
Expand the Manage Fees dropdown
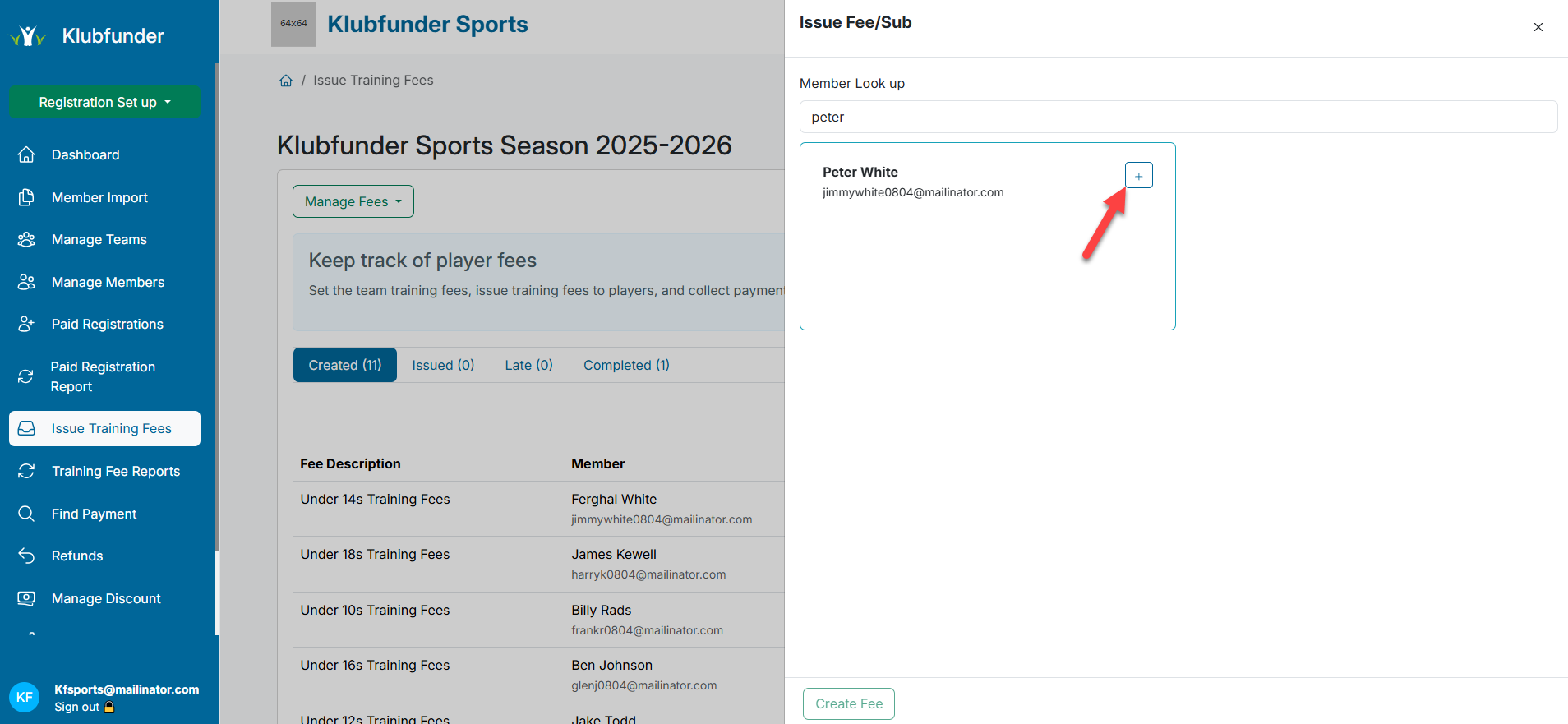(353, 201)
